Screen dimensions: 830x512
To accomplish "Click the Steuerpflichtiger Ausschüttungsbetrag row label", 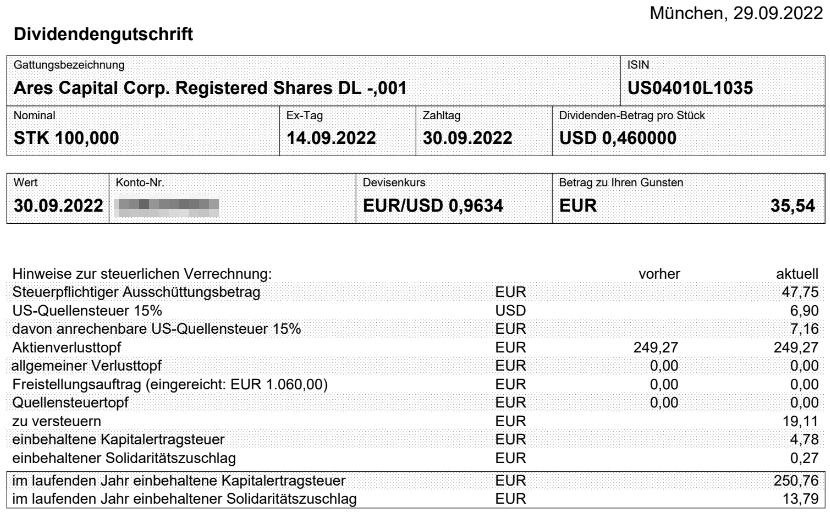I will coord(136,292).
